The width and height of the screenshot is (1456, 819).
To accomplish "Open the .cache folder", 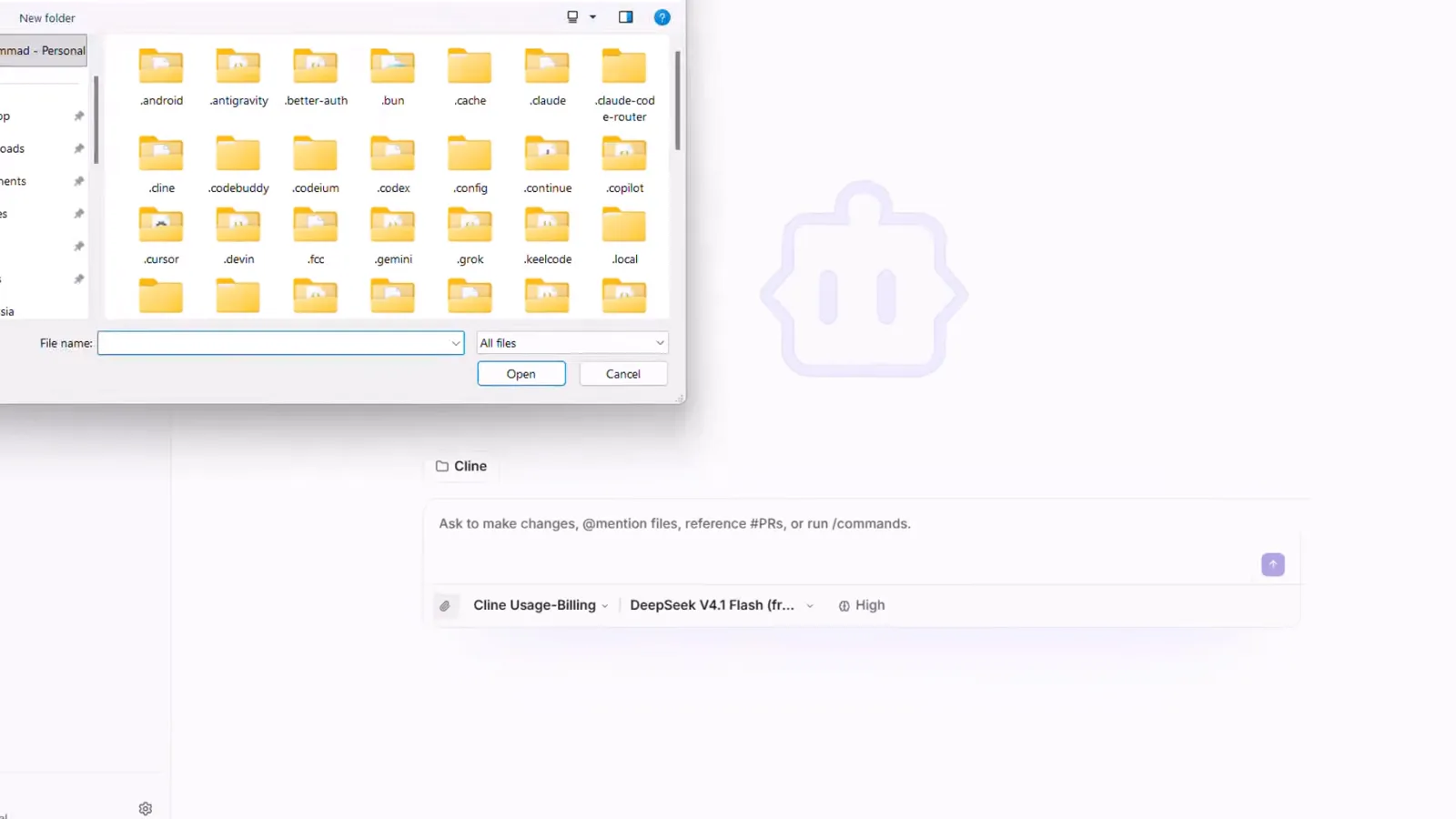I will pyautogui.click(x=470, y=78).
